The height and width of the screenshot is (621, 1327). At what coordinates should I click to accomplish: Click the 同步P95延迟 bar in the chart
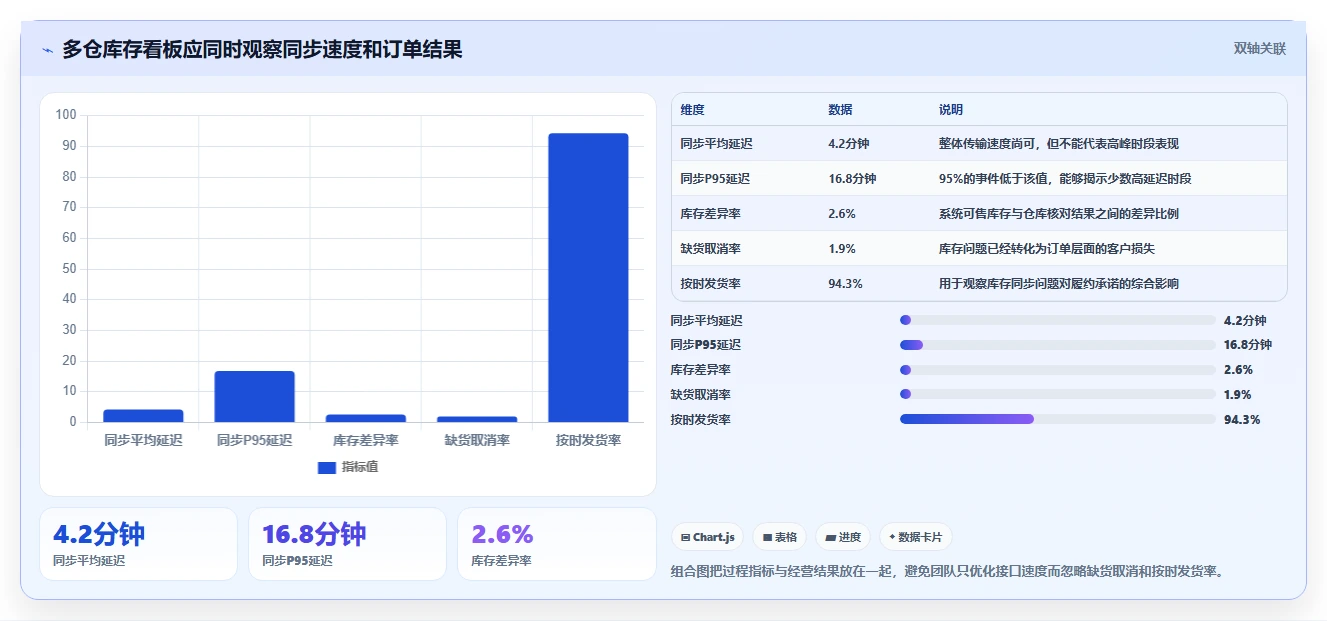tap(254, 396)
